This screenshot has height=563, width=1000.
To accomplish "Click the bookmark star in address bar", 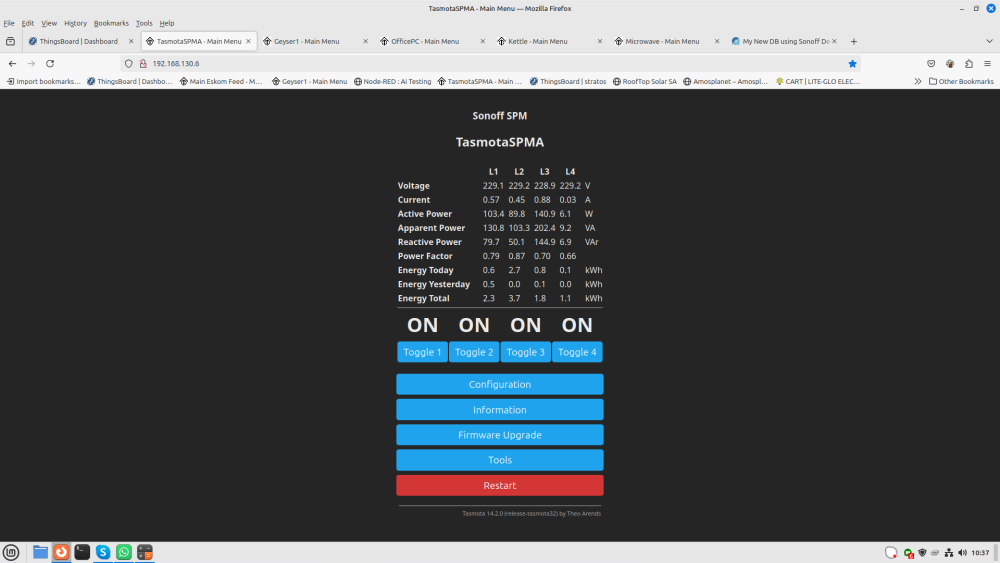I will pyautogui.click(x=852, y=64).
